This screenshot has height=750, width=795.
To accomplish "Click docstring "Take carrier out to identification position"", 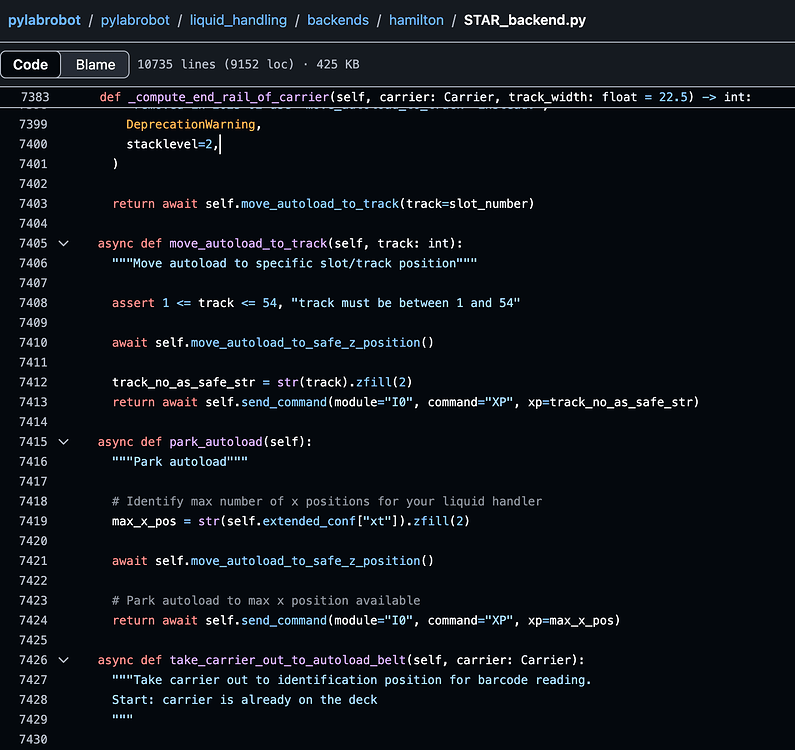I will [352, 680].
